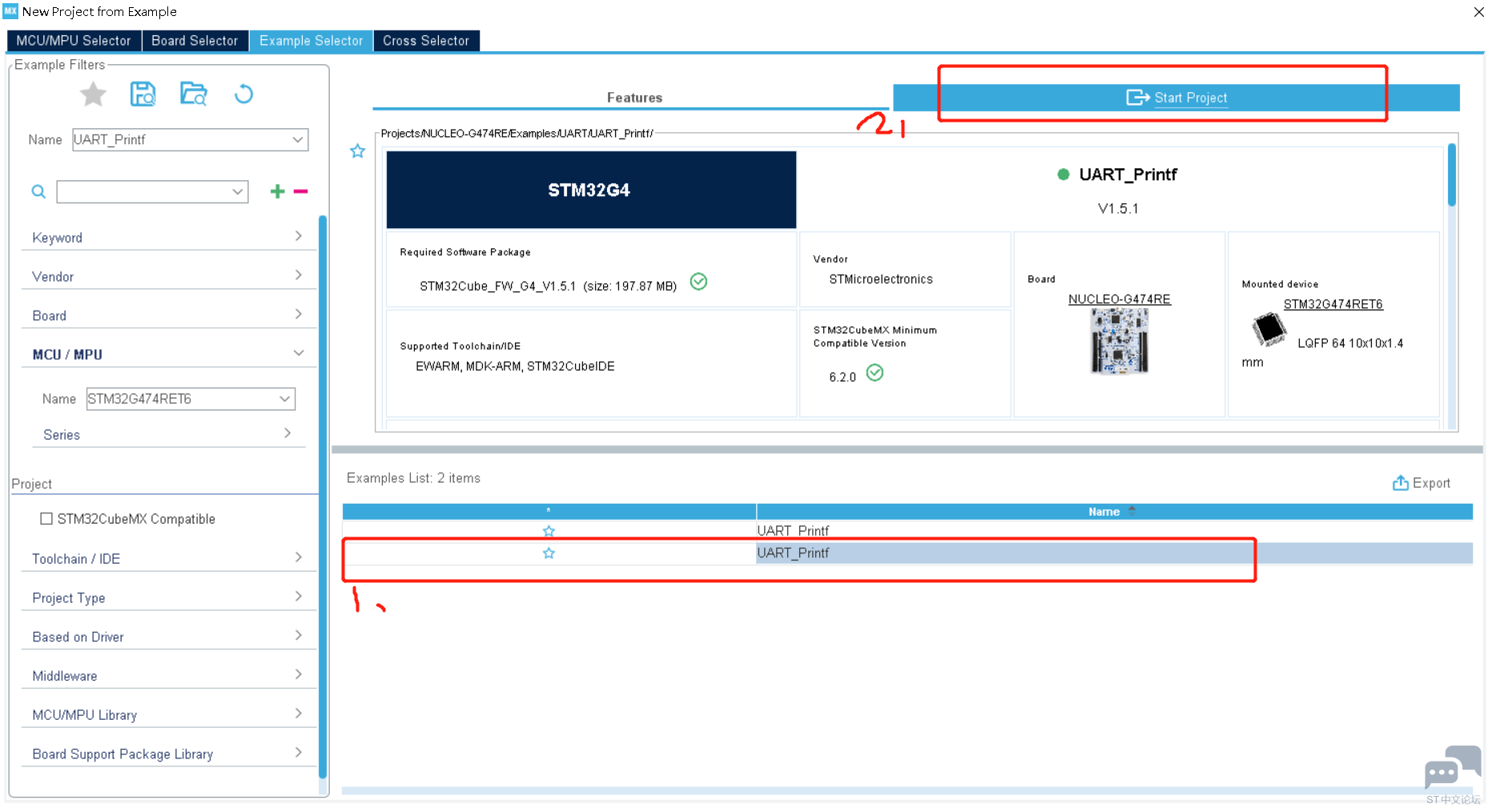Star the first UART_Printf list row
The image size is (1488, 812).
pos(549,531)
